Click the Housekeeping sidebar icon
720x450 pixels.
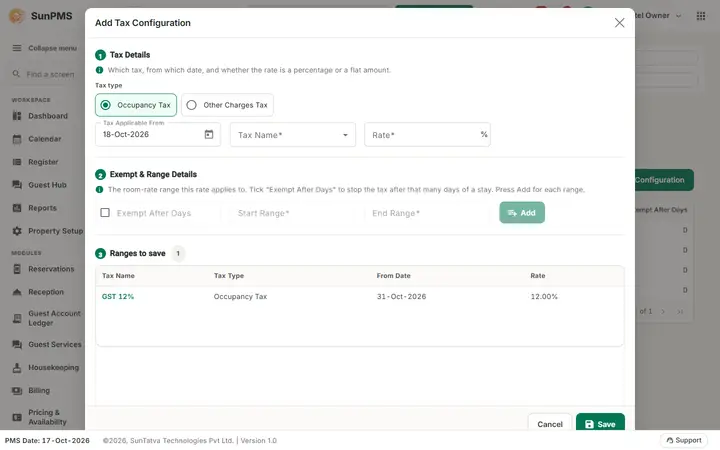(x=17, y=367)
